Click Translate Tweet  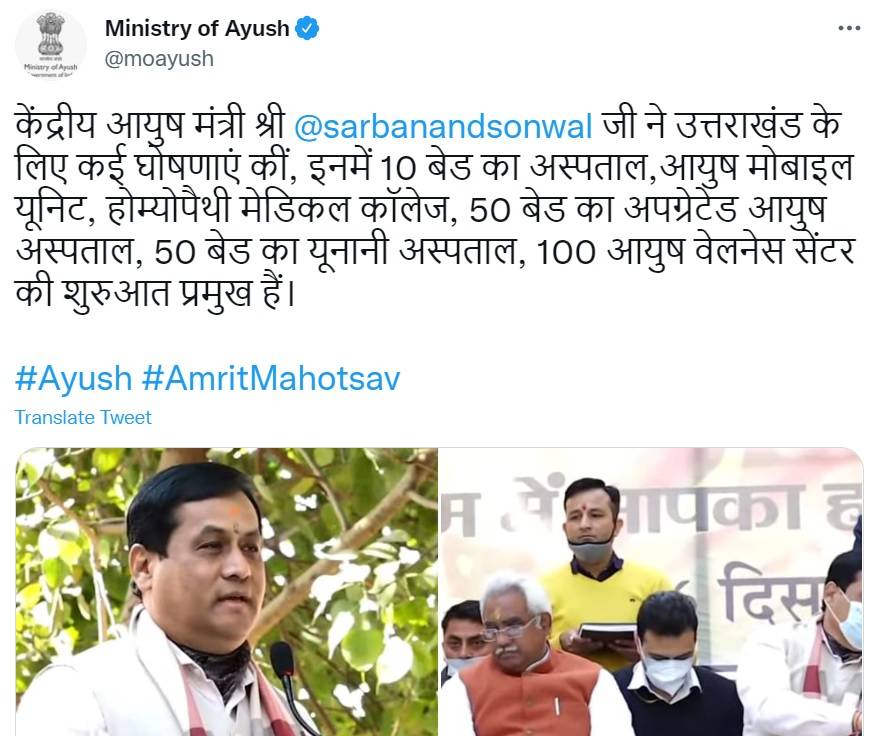pos(83,417)
